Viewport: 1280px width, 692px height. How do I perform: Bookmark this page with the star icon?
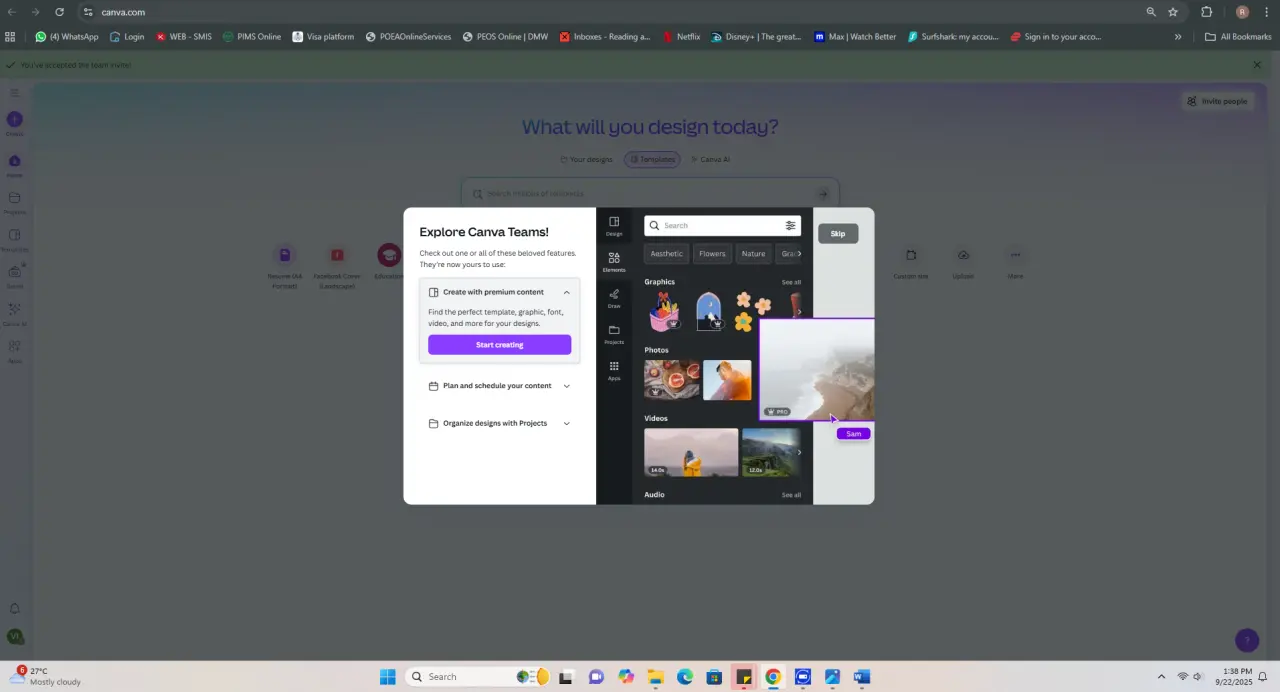(1173, 12)
